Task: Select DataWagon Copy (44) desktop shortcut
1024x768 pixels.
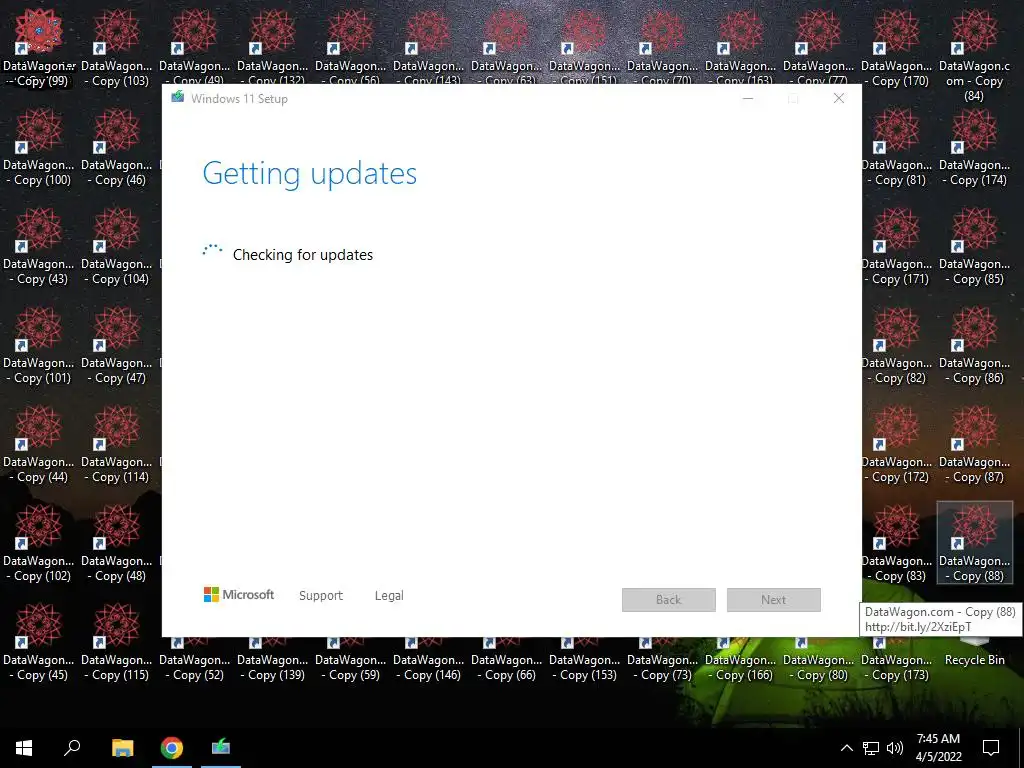Action: point(39,445)
